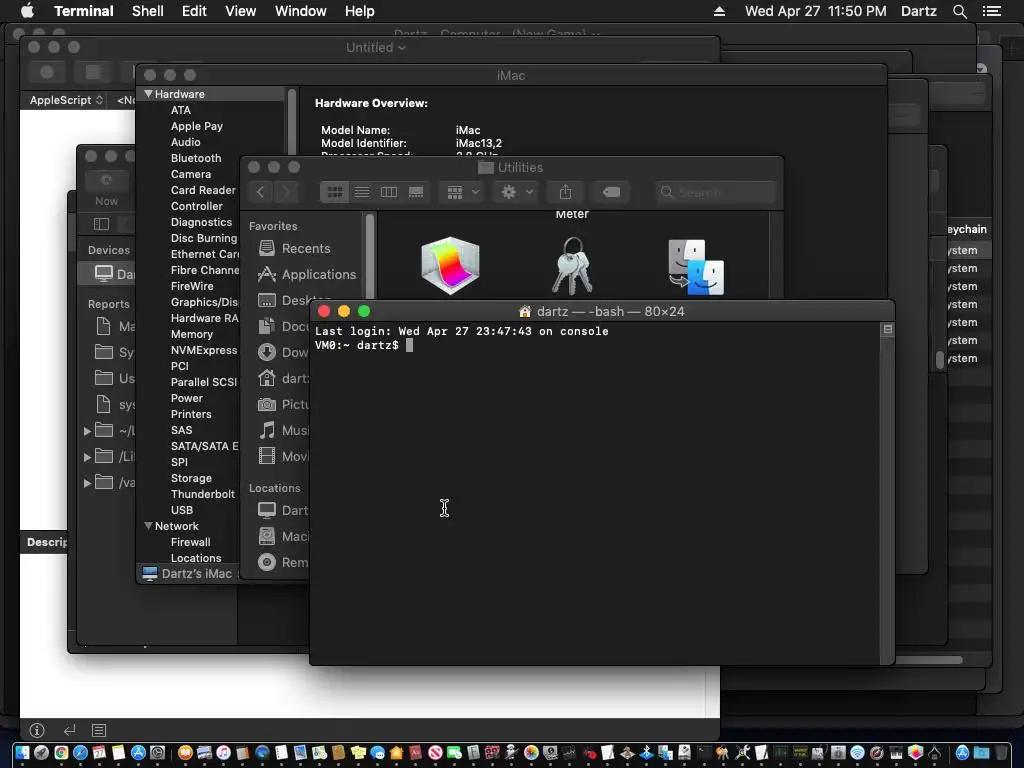Open Launchpad from the Dock
The image size is (1024, 768).
tap(41, 752)
